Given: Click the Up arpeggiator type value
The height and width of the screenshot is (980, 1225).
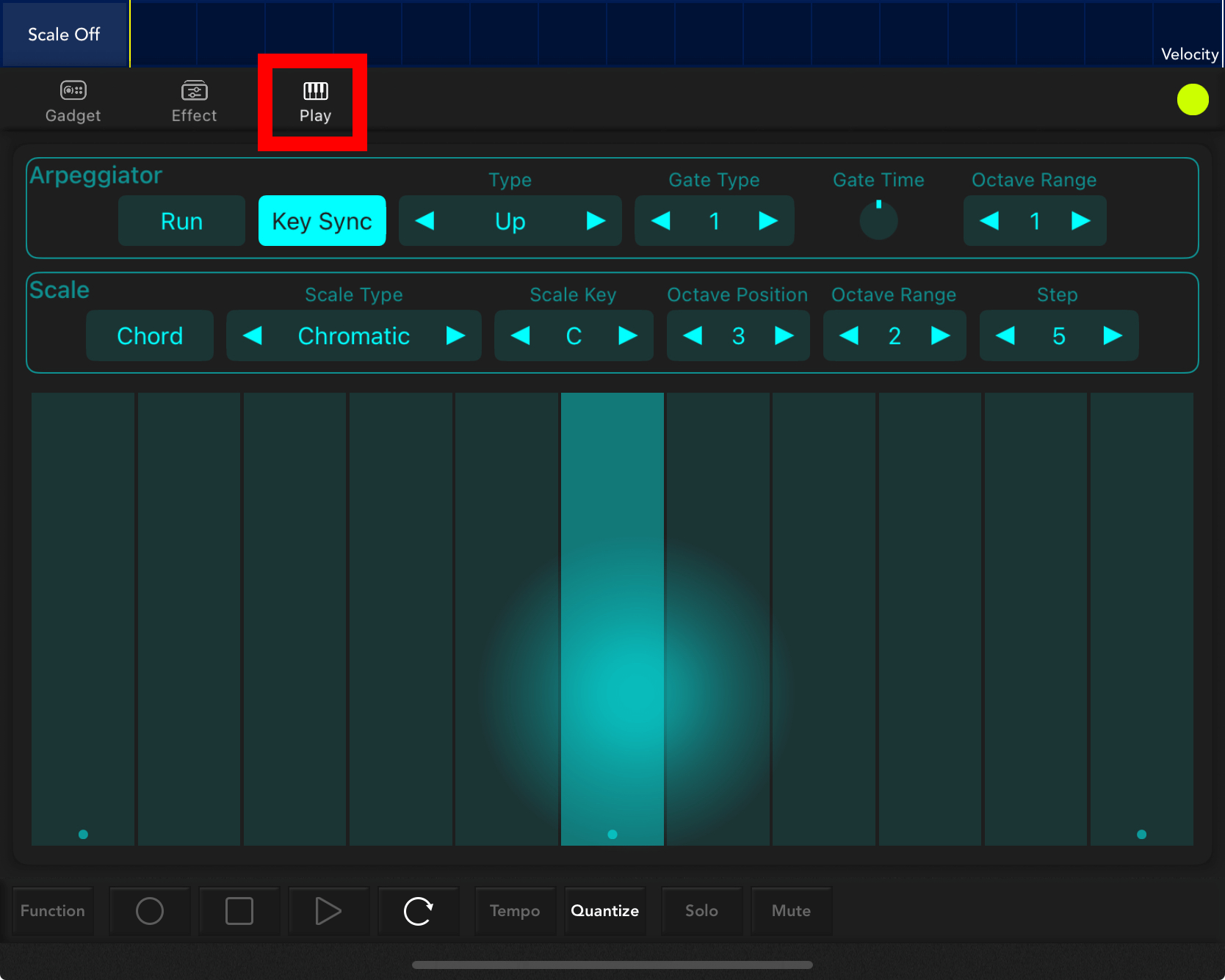Looking at the screenshot, I should tap(510, 221).
